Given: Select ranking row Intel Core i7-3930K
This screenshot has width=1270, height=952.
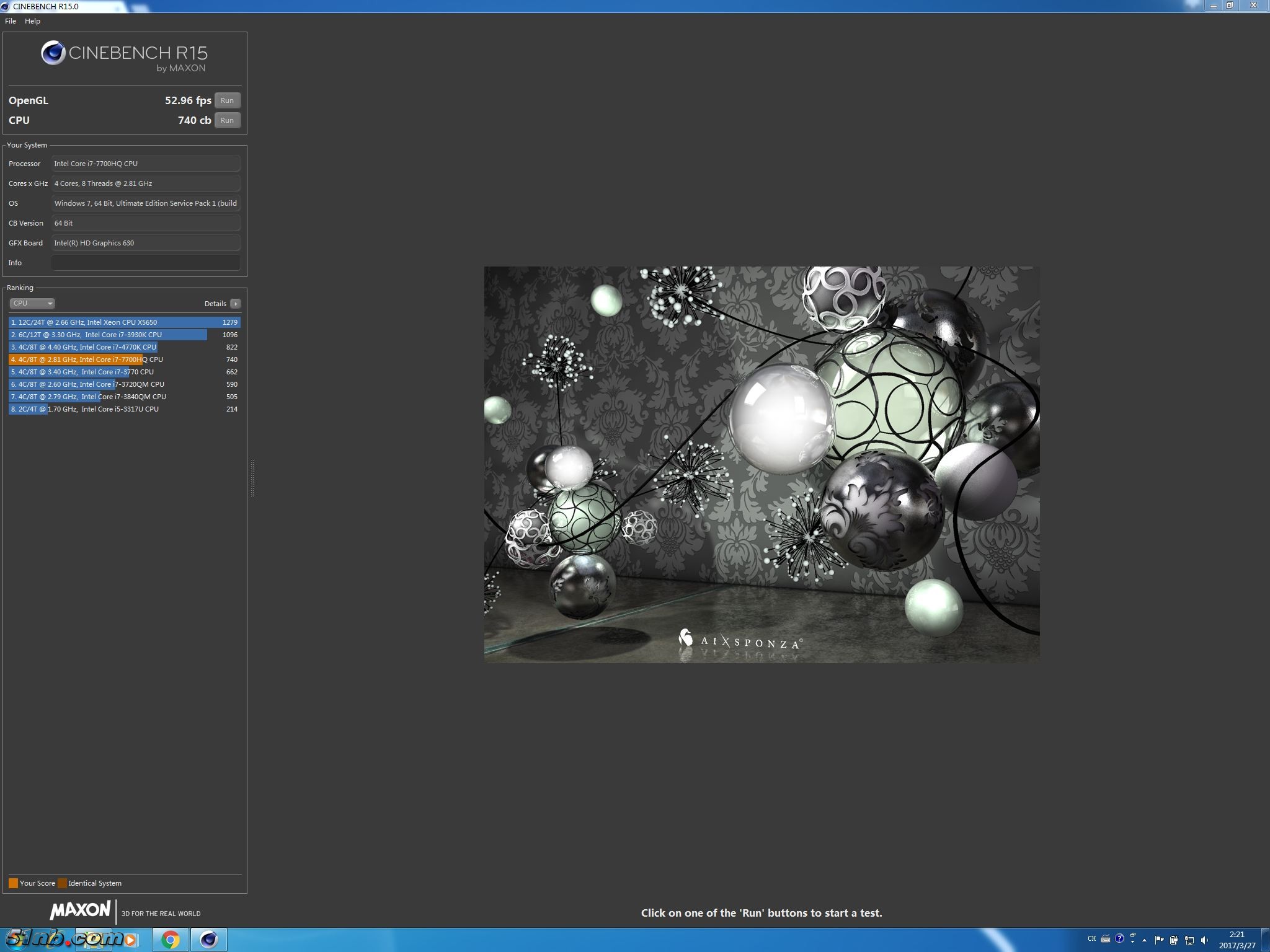Looking at the screenshot, I should [x=125, y=335].
